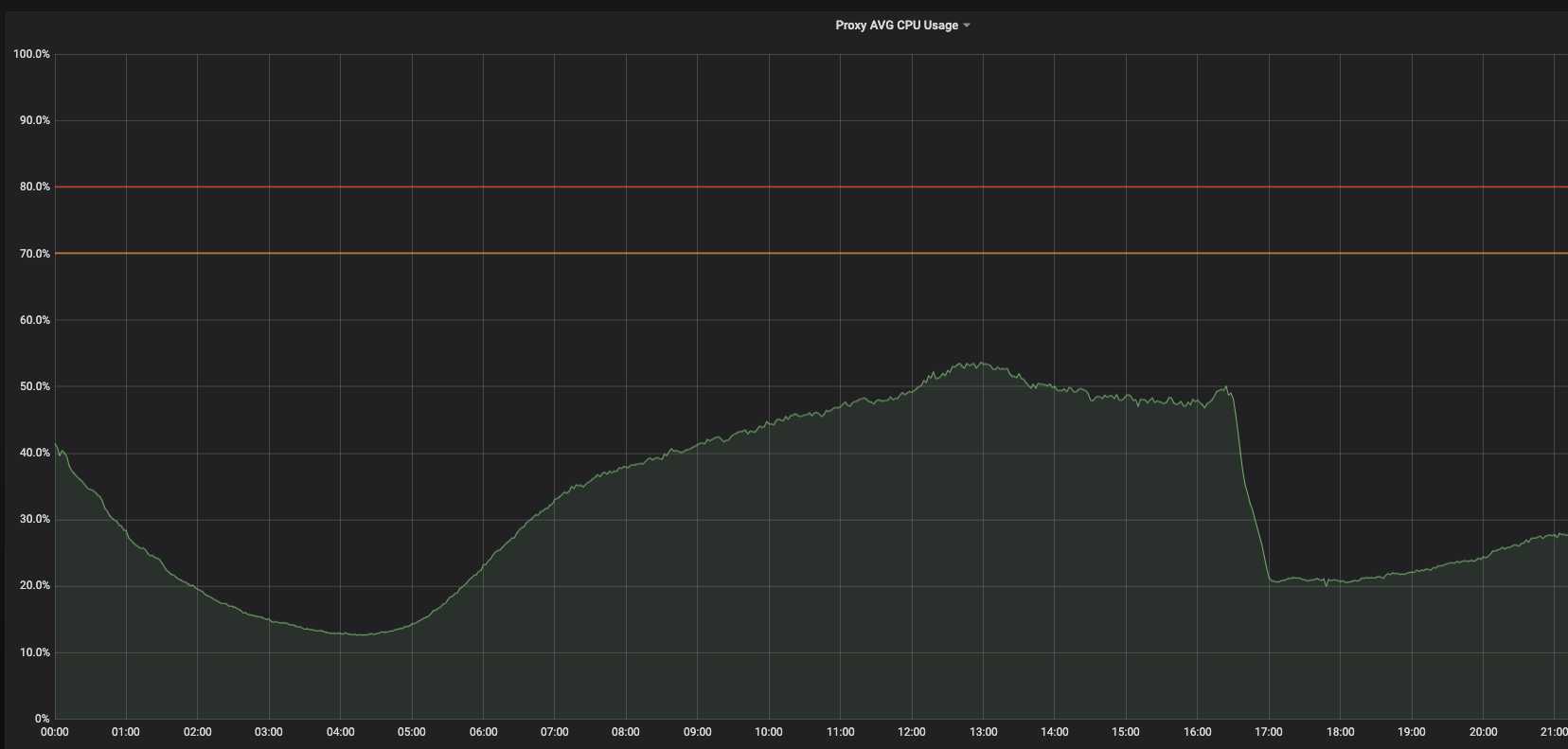This screenshot has width=1568, height=749.
Task: Click the 07:00 time axis label
Action: [x=555, y=732]
